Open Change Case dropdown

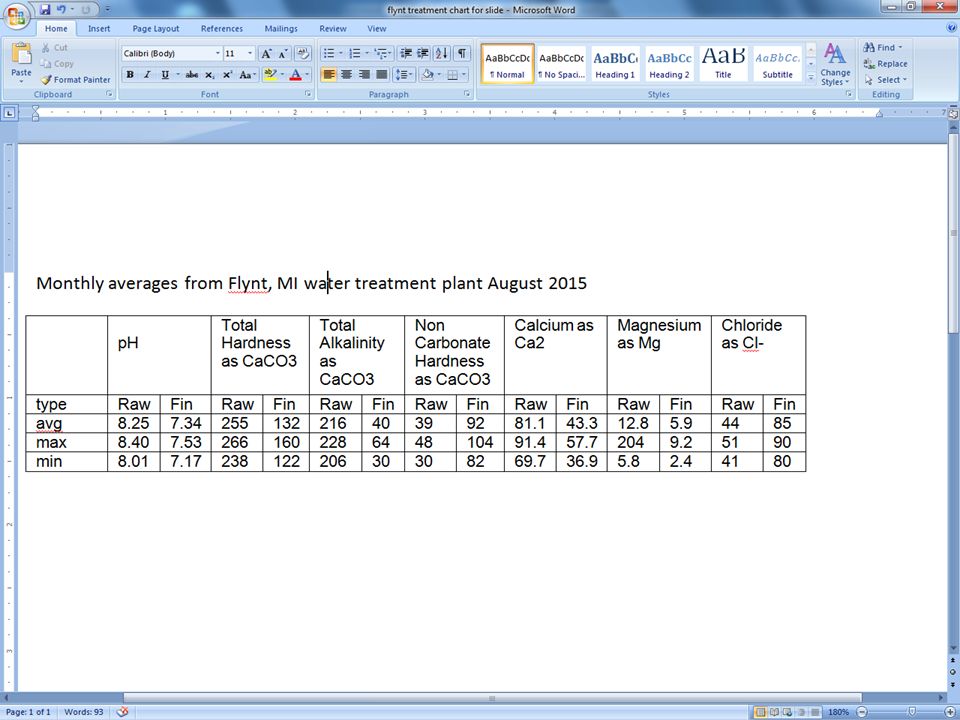coord(247,75)
